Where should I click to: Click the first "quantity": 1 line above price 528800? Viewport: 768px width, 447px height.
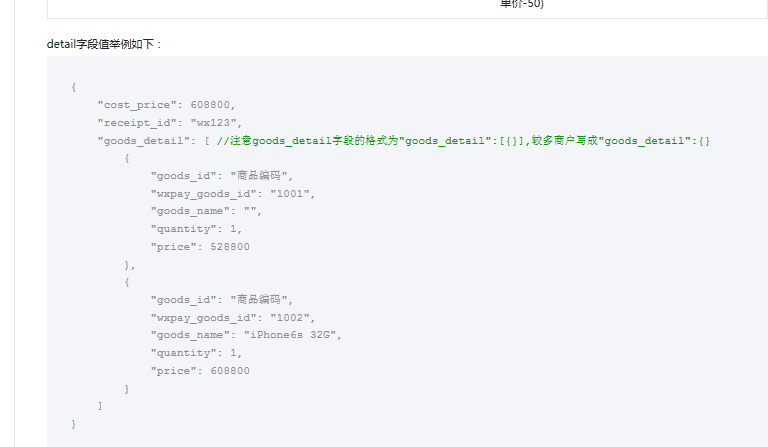tap(196, 229)
